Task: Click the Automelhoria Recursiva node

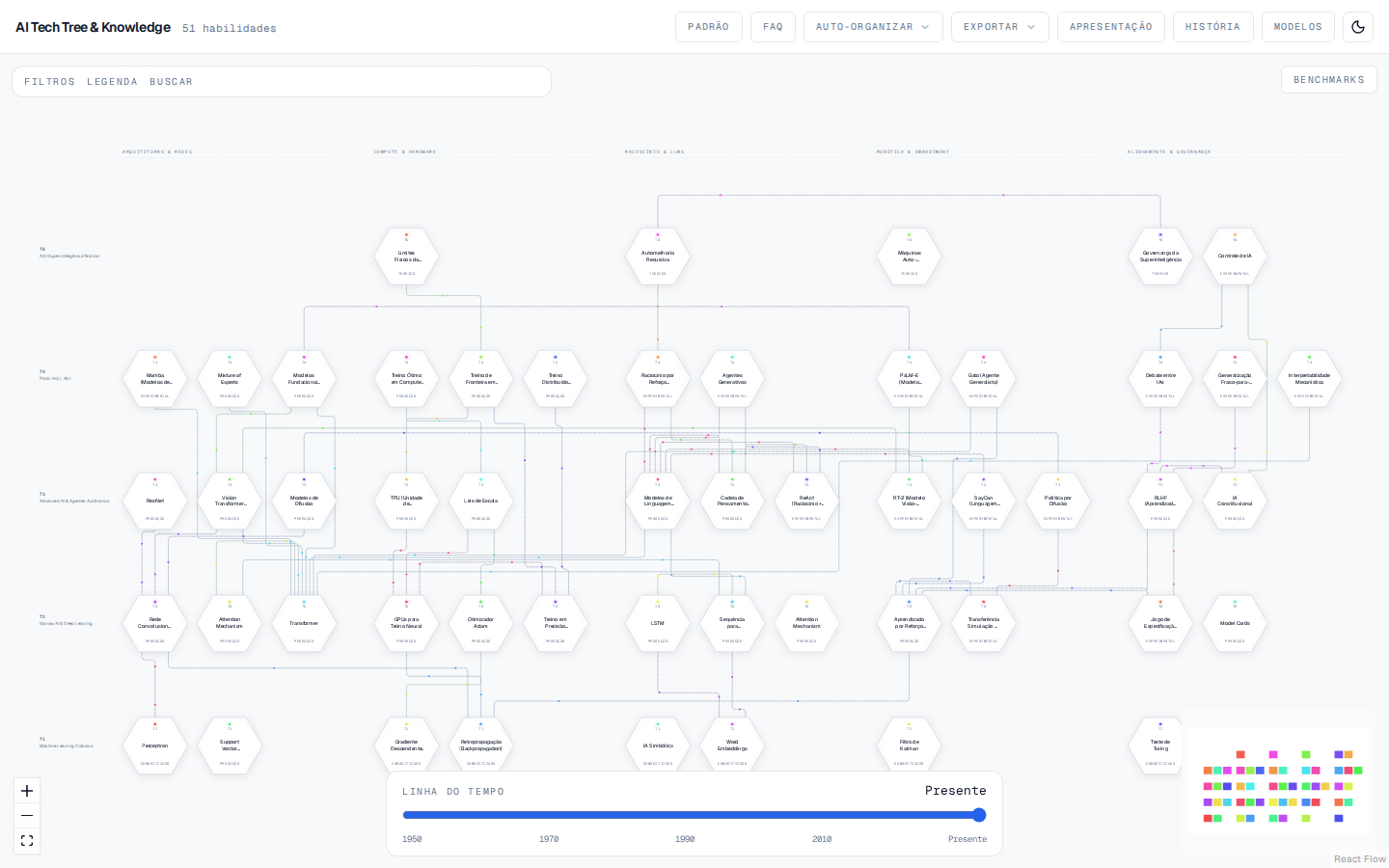Action: (658, 256)
